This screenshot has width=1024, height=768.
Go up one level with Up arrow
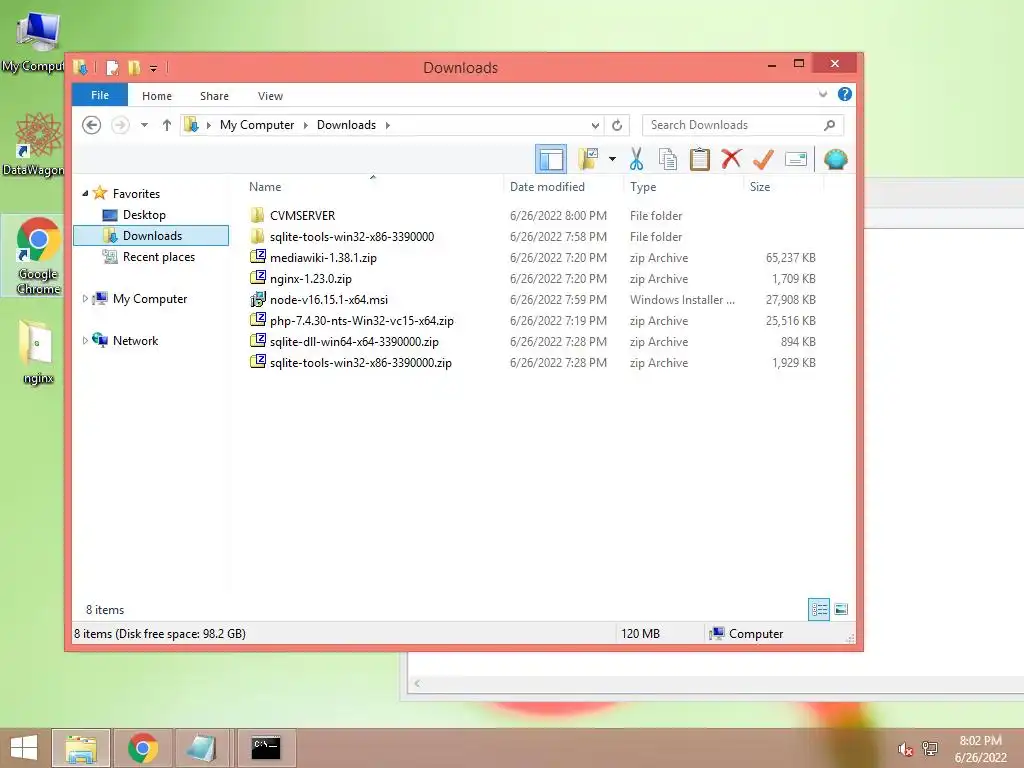click(x=167, y=125)
